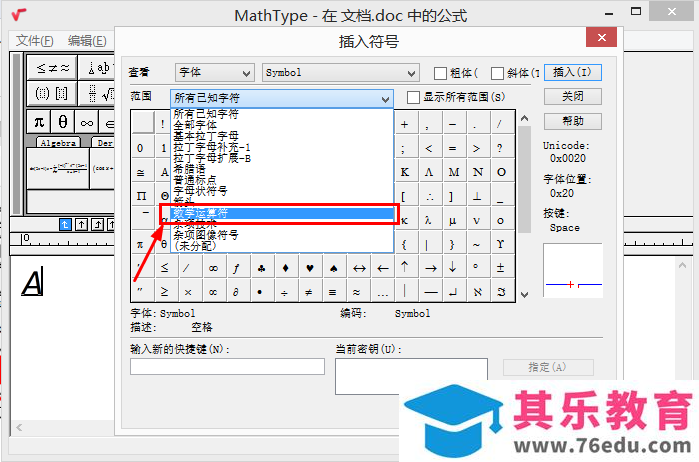Click the symbol grid scroll-up arrow
Image resolution: width=699 pixels, height=462 pixels.
tap(525, 119)
